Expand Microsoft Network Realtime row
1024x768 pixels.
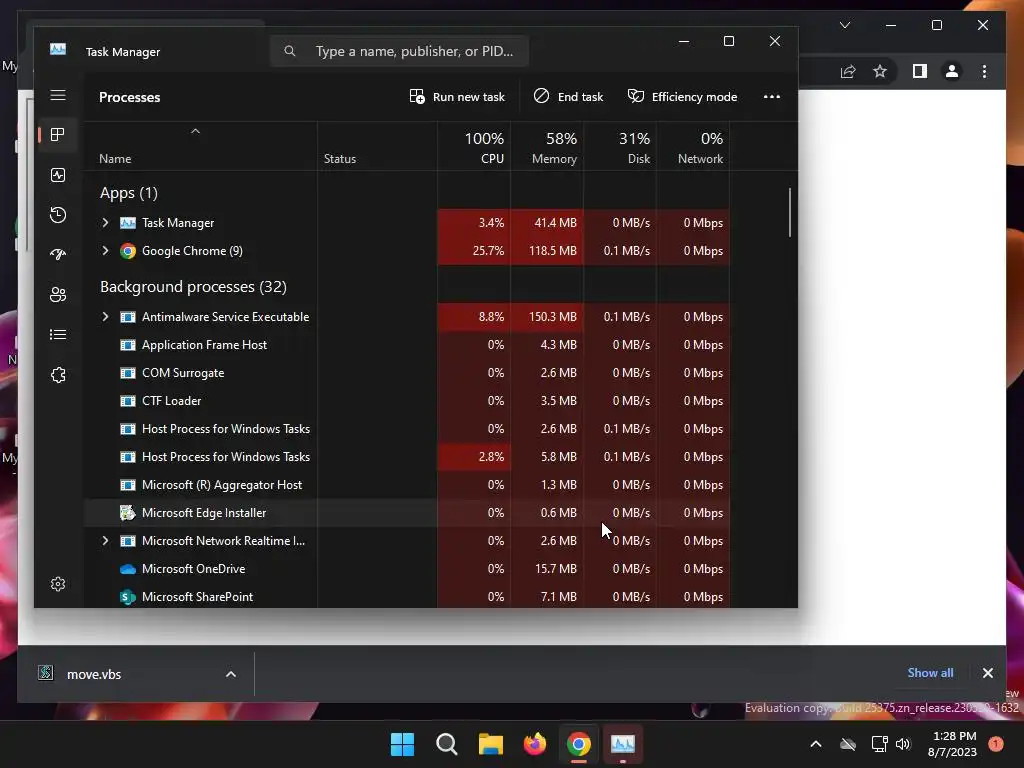click(105, 541)
